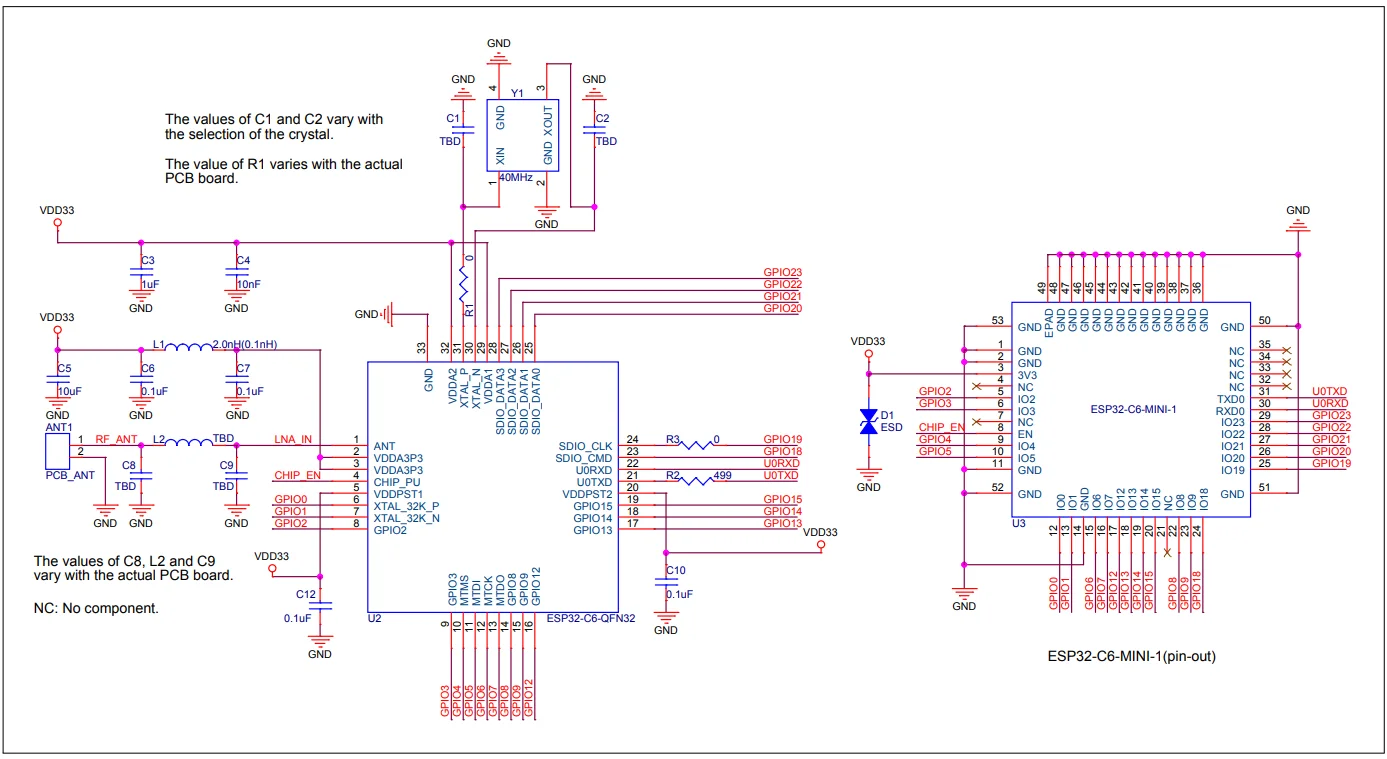Select the ESP32-C6-MINI-1(pin-out) caption text

point(1131,657)
